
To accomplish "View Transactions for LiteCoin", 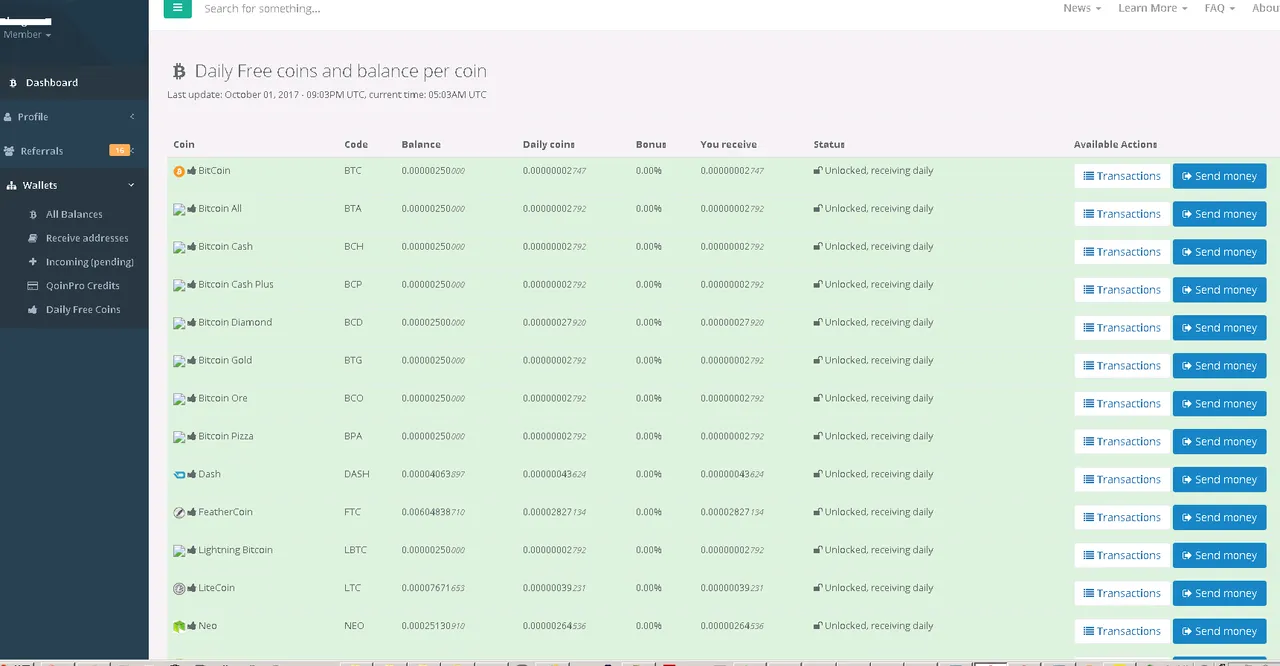I will 1122,594.
